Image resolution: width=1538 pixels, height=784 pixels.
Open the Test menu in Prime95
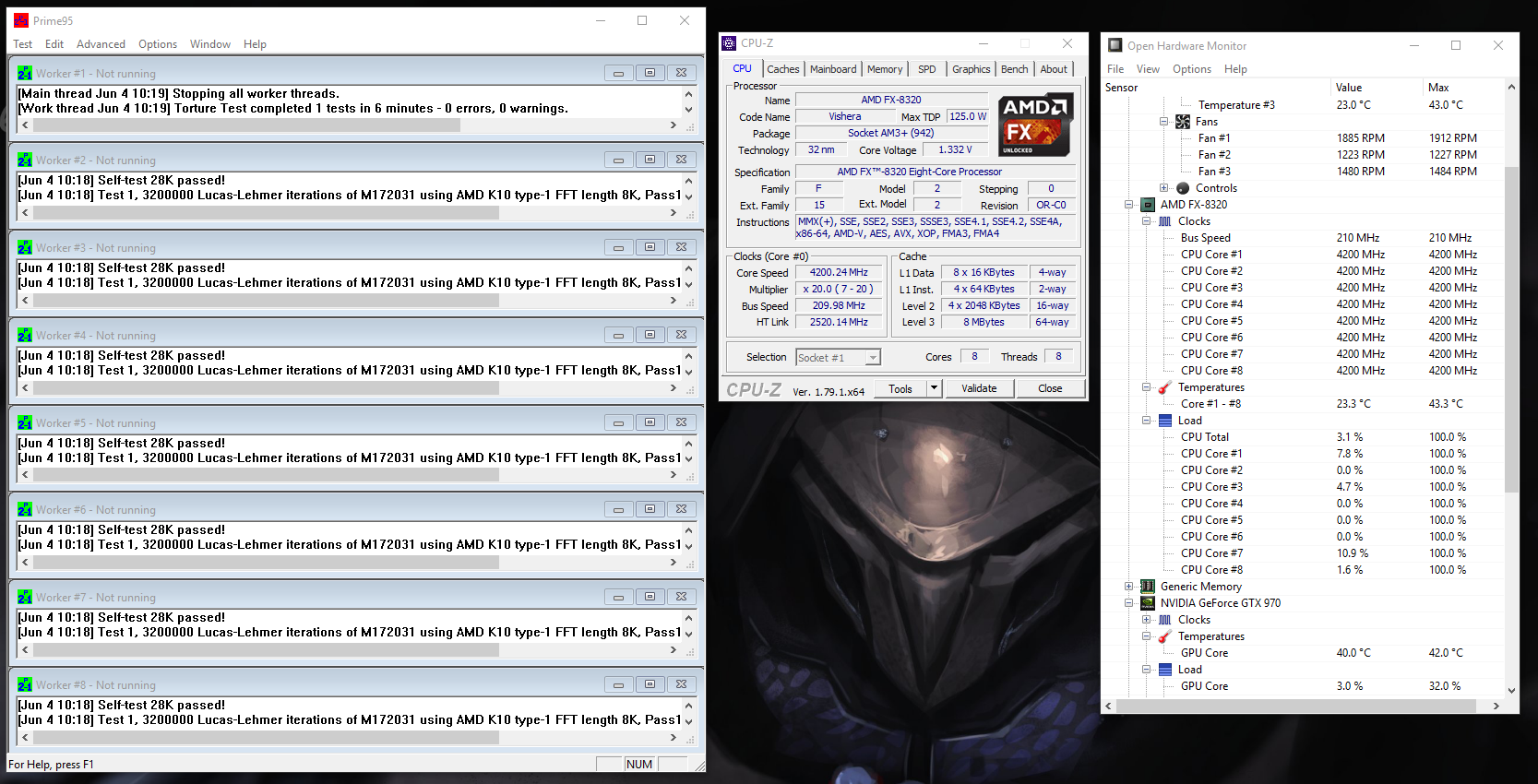(23, 44)
